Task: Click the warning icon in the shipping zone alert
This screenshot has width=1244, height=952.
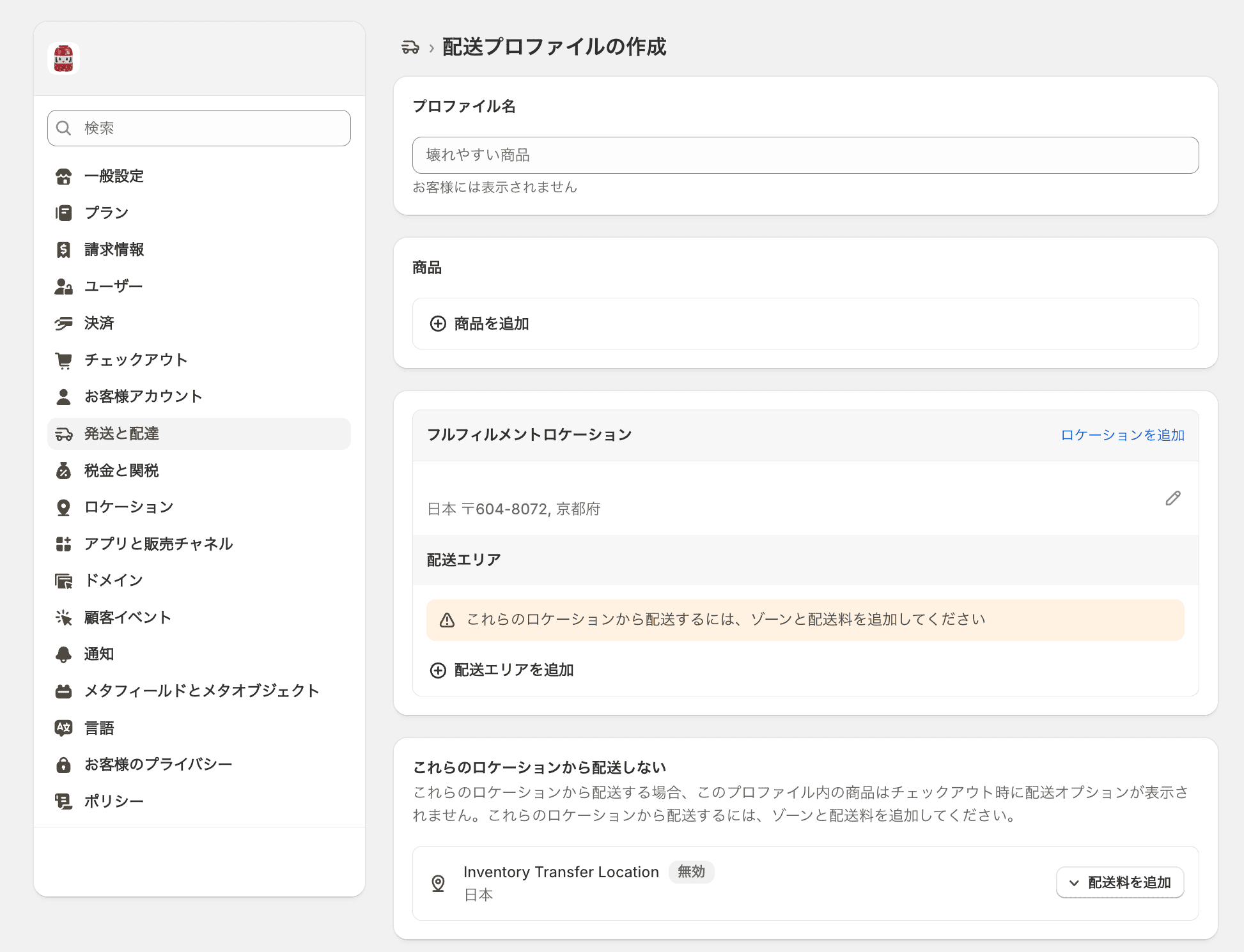Action: (446, 618)
